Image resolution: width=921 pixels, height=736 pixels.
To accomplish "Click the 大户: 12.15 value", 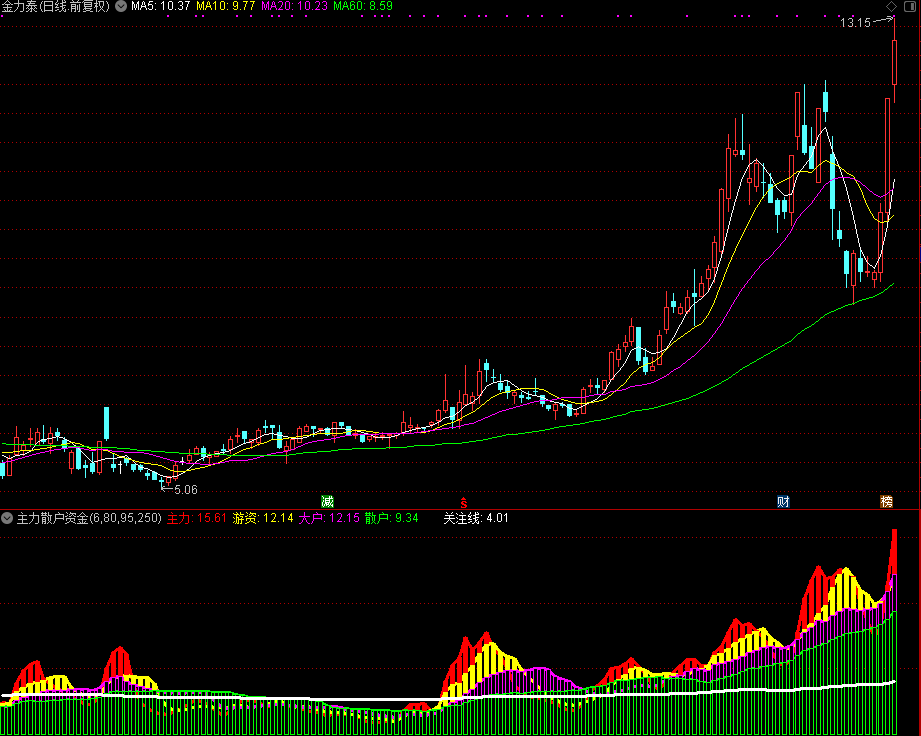I will coord(329,518).
